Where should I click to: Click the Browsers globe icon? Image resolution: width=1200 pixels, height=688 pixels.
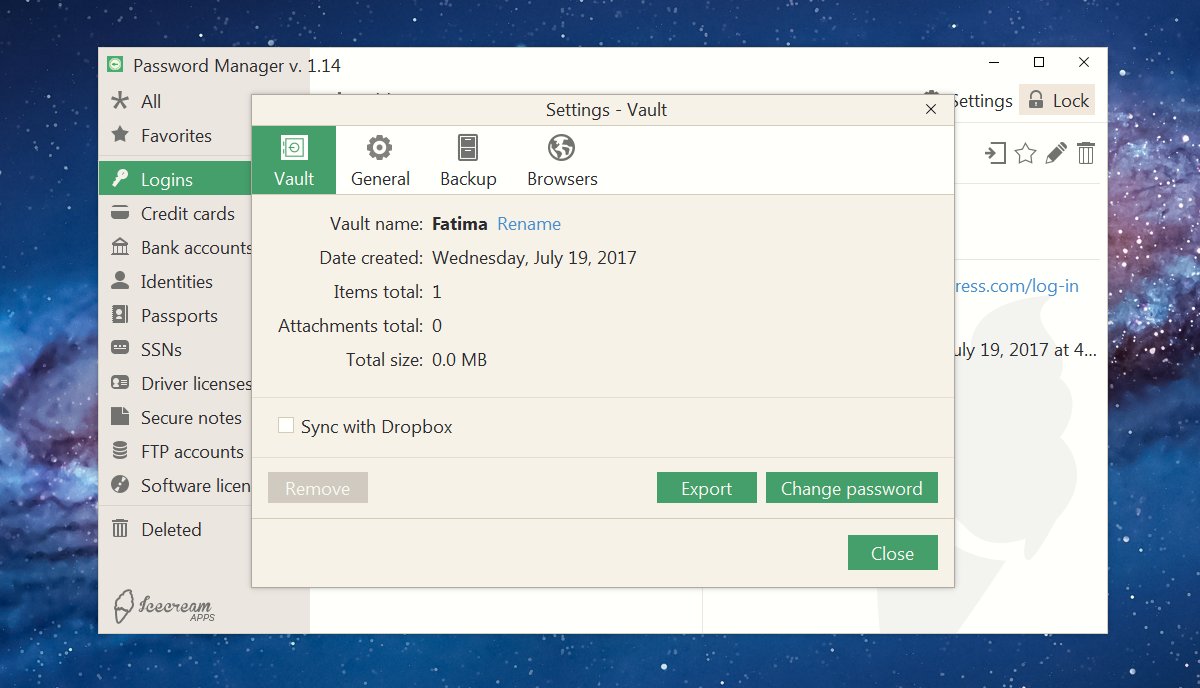tap(561, 148)
